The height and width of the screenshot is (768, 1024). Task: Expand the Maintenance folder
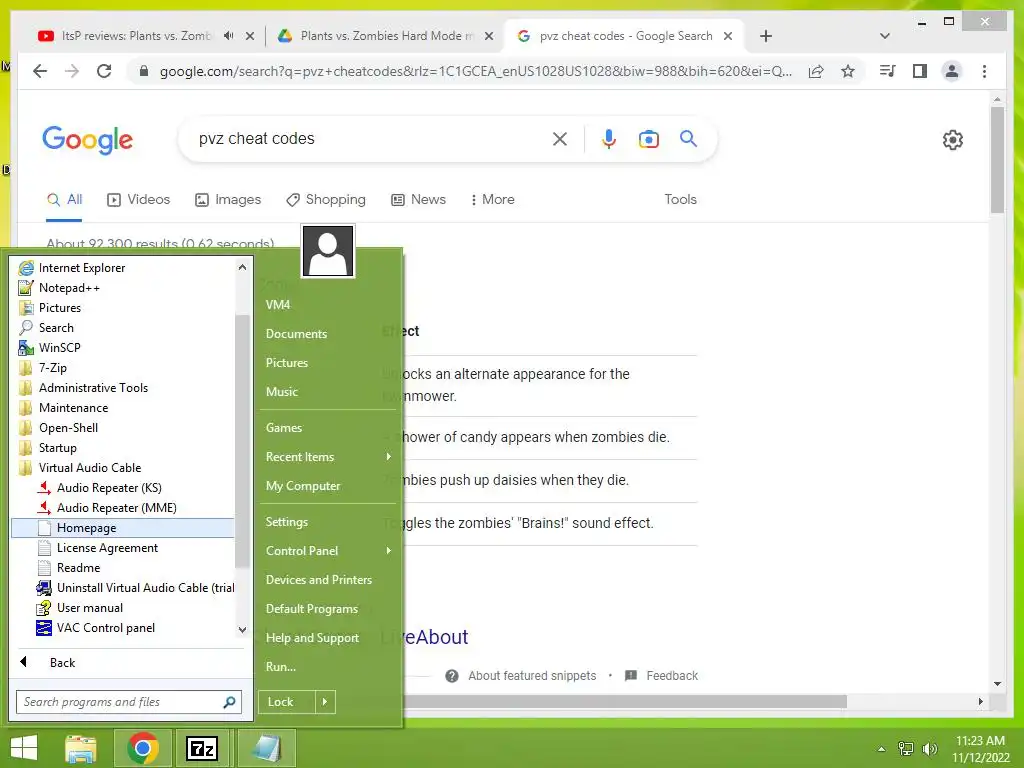[x=123, y=408]
